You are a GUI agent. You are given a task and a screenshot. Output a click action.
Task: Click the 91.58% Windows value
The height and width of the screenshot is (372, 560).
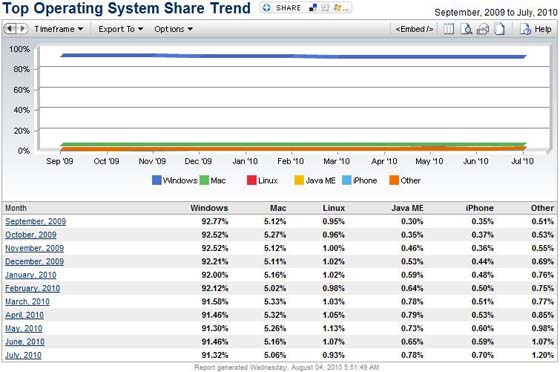[x=215, y=302]
